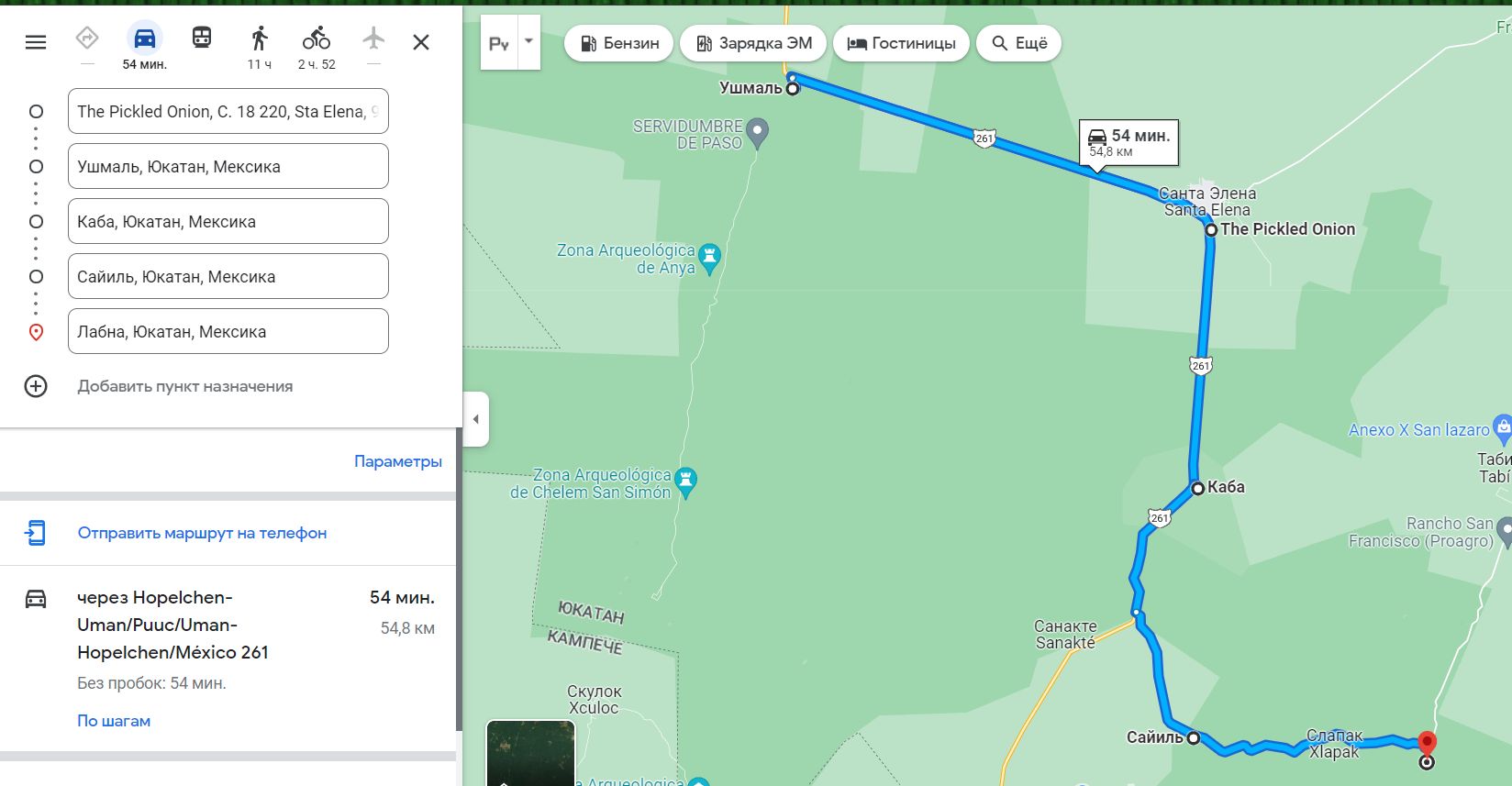Search for Бензин gas stations nearby
Screen dimensions: 1512x786
(619, 43)
